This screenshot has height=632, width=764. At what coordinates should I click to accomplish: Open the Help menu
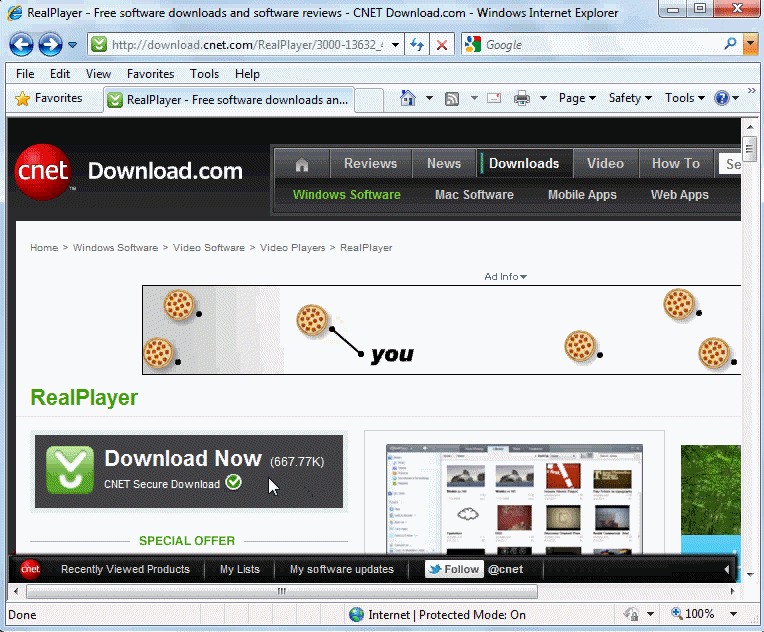pyautogui.click(x=247, y=74)
